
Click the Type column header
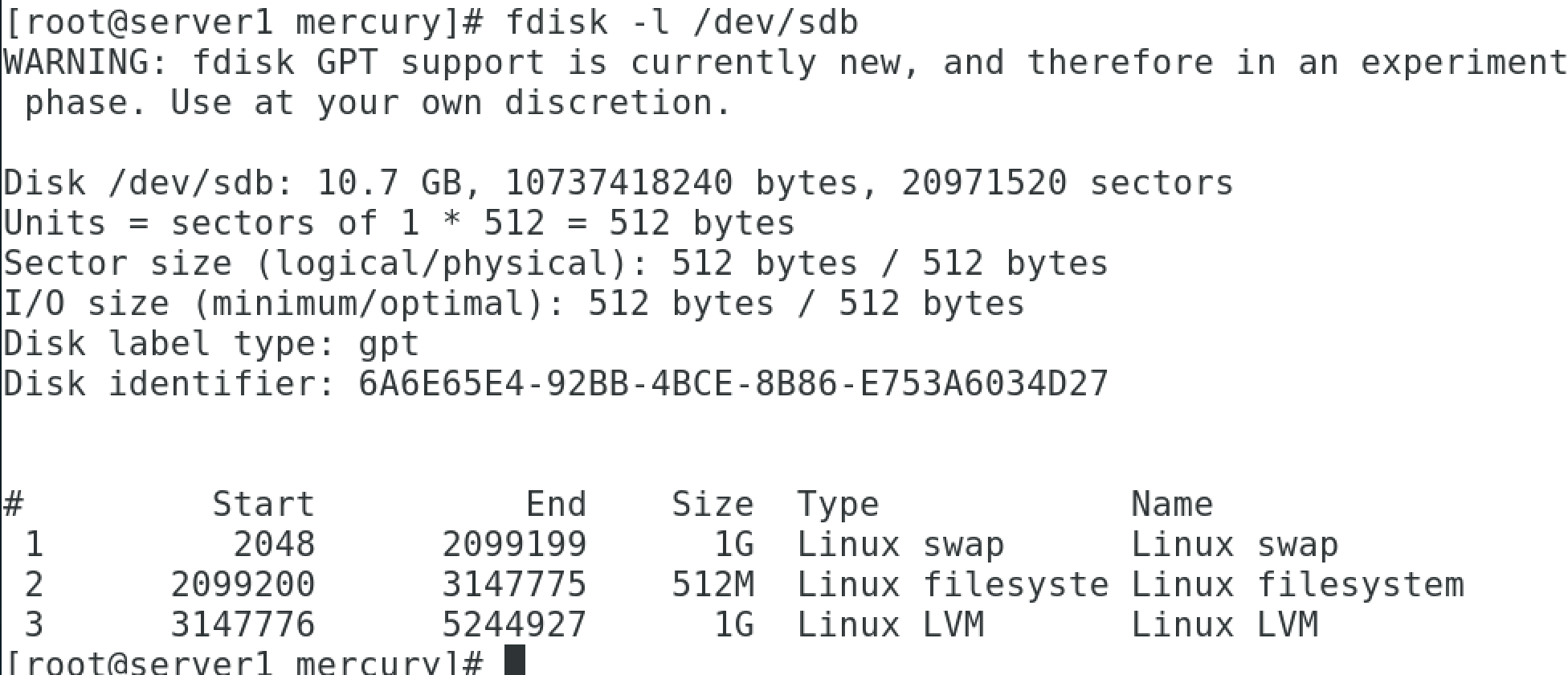838,505
